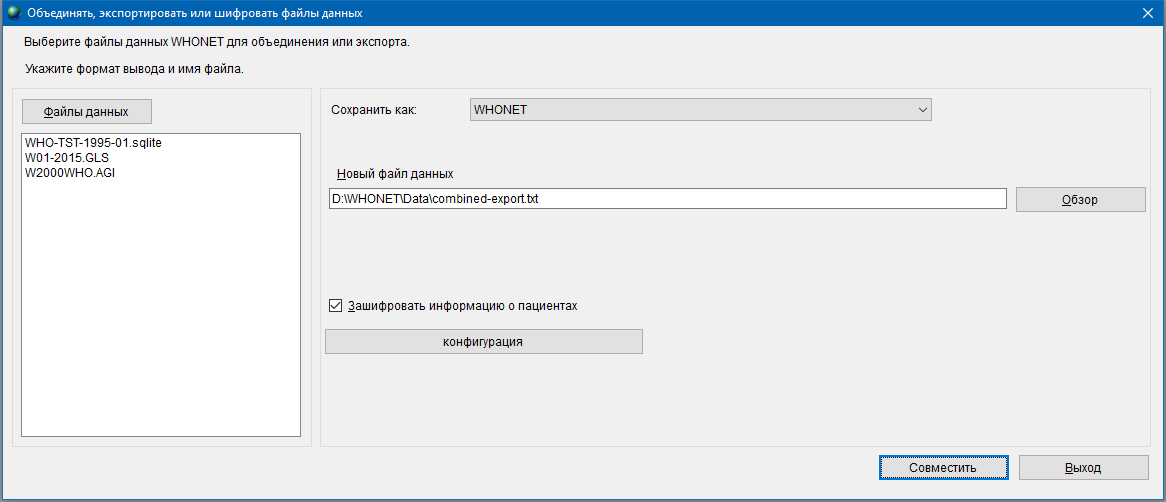Click the combined-export.txt file path field
Viewport: 1166px width, 502px height.
668,199
